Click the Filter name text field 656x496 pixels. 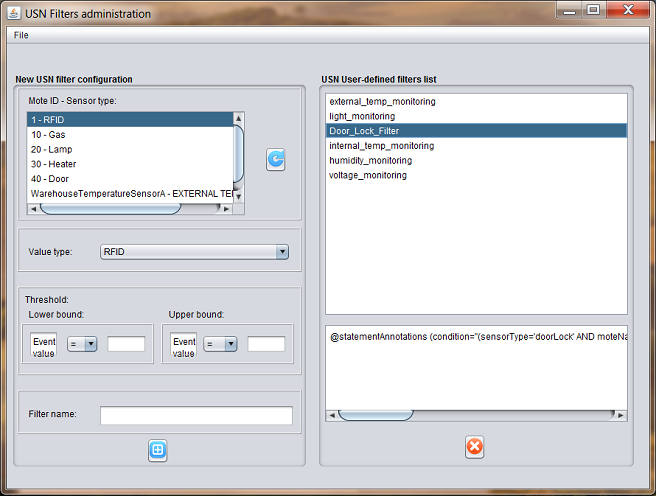point(196,415)
